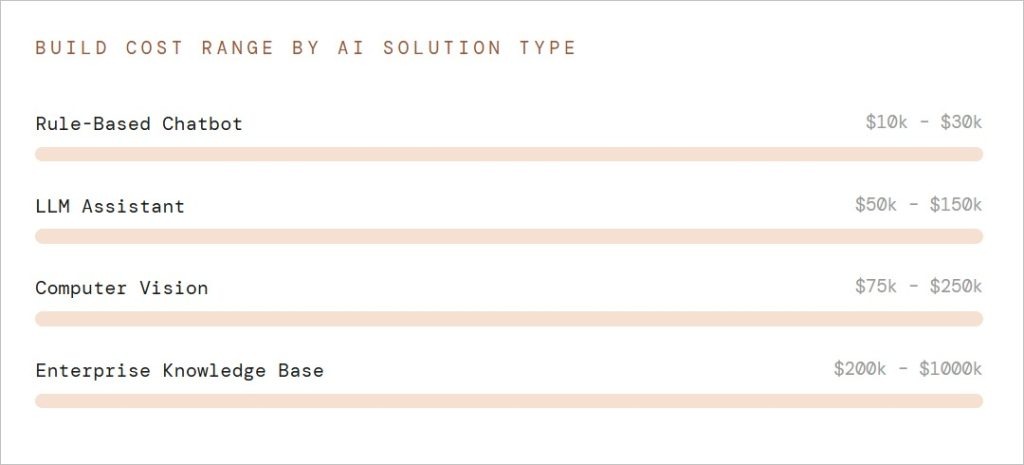1024x465 pixels.
Task: Click the $30k upper cost value
Action: click(x=961, y=122)
